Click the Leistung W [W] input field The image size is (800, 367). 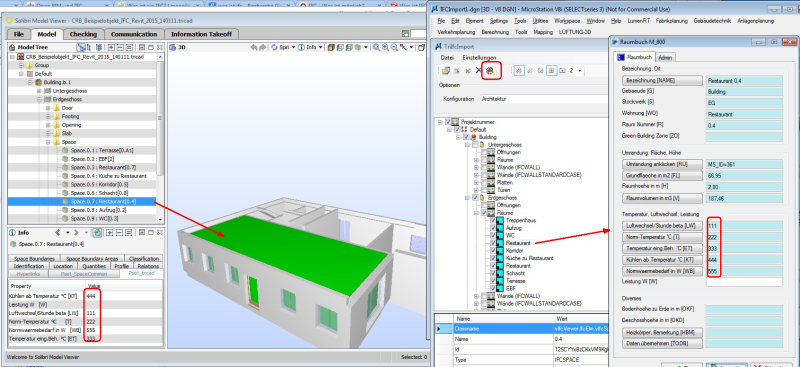(744, 282)
